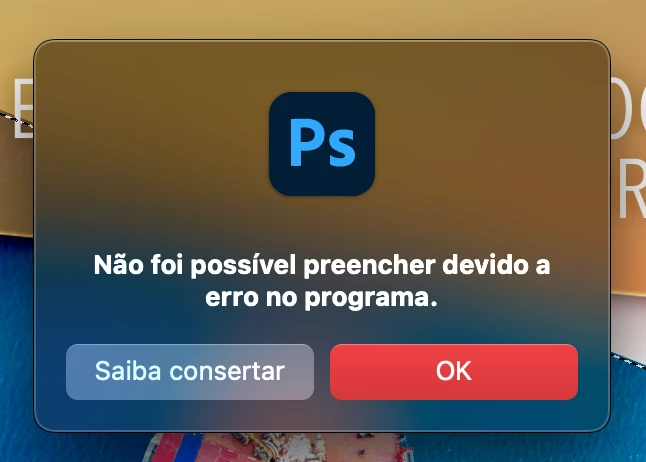Click the empty dialog area right of the Ps icon

point(490,144)
